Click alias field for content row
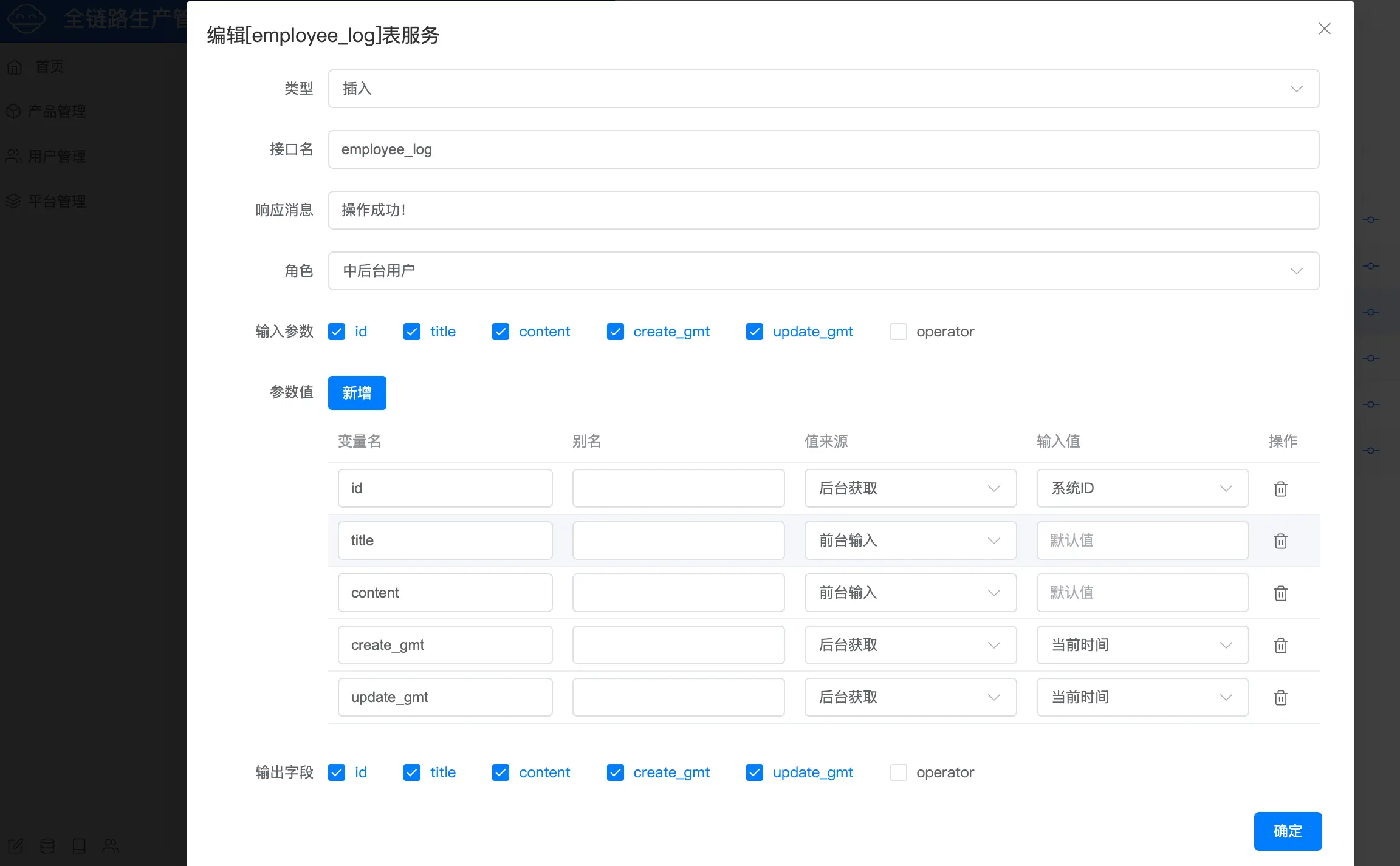This screenshot has height=866, width=1400. (x=678, y=593)
